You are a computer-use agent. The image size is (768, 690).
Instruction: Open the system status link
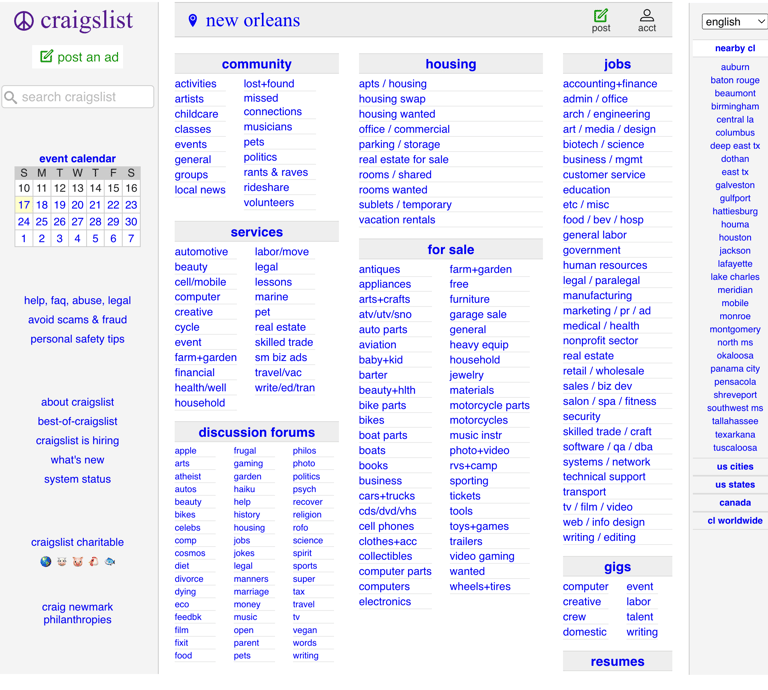pos(77,479)
